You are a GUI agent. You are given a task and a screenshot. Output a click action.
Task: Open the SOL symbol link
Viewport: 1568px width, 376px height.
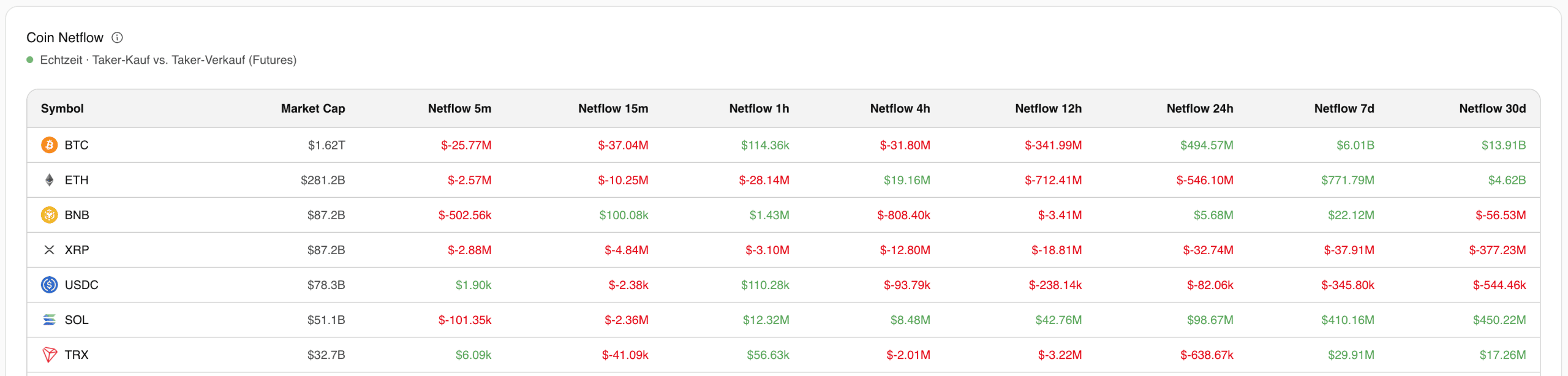coord(77,320)
